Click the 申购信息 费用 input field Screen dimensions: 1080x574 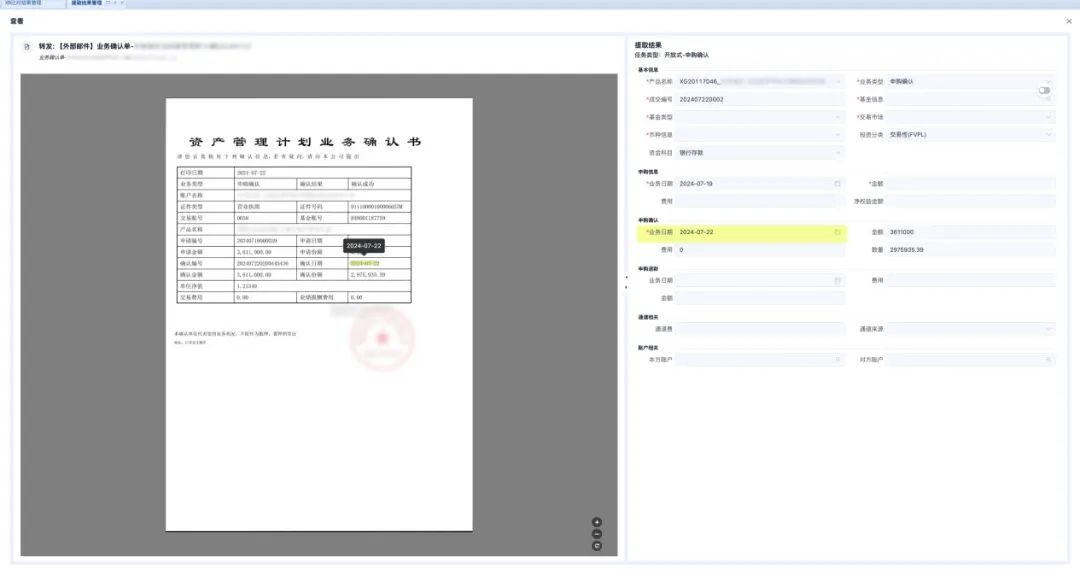pos(760,202)
